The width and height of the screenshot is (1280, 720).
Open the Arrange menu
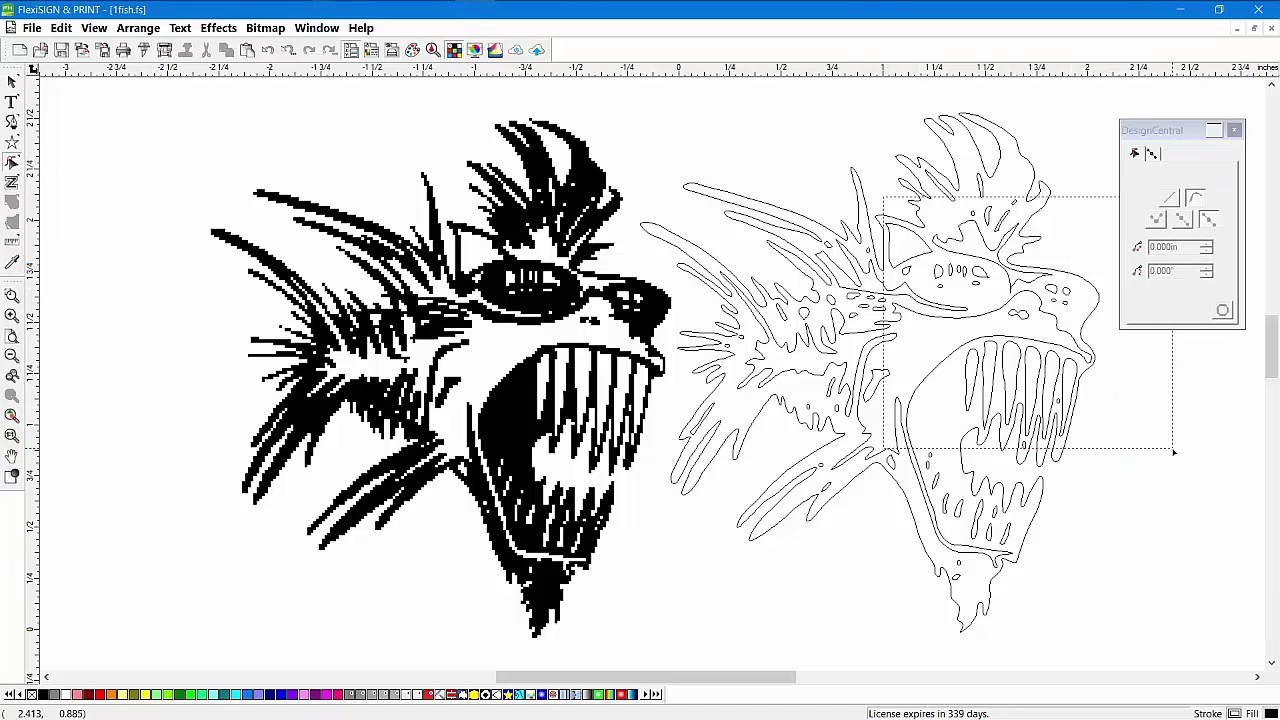[138, 28]
